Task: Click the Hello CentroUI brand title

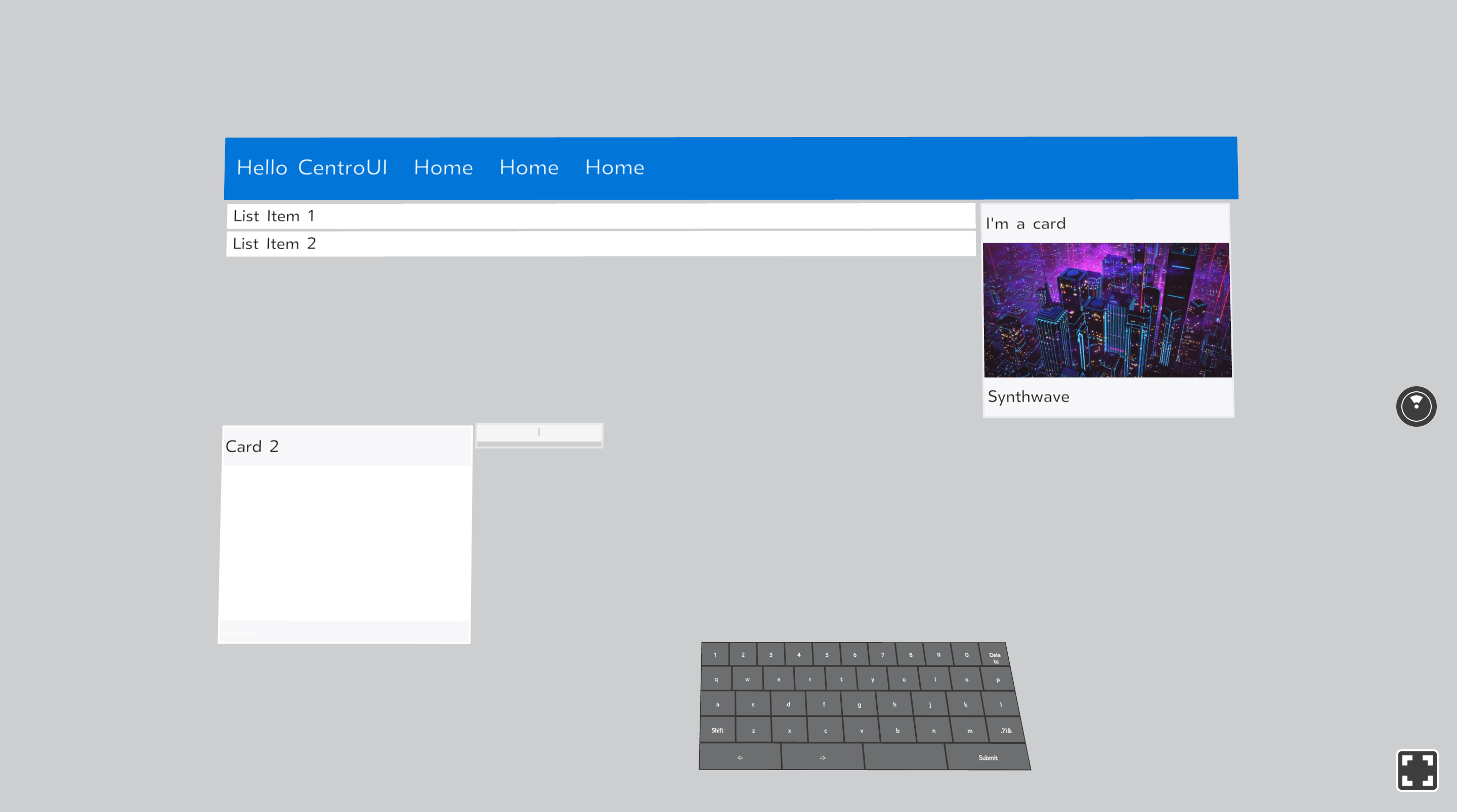Action: (312, 167)
